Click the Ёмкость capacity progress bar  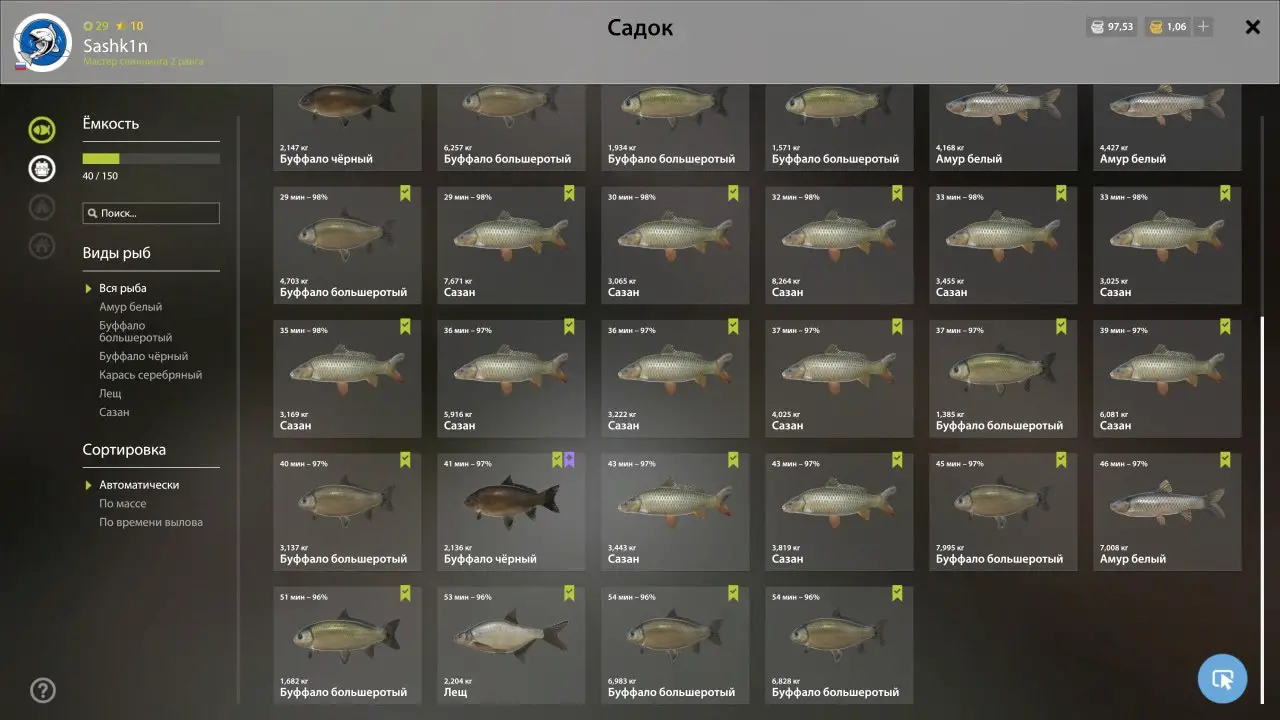click(151, 158)
